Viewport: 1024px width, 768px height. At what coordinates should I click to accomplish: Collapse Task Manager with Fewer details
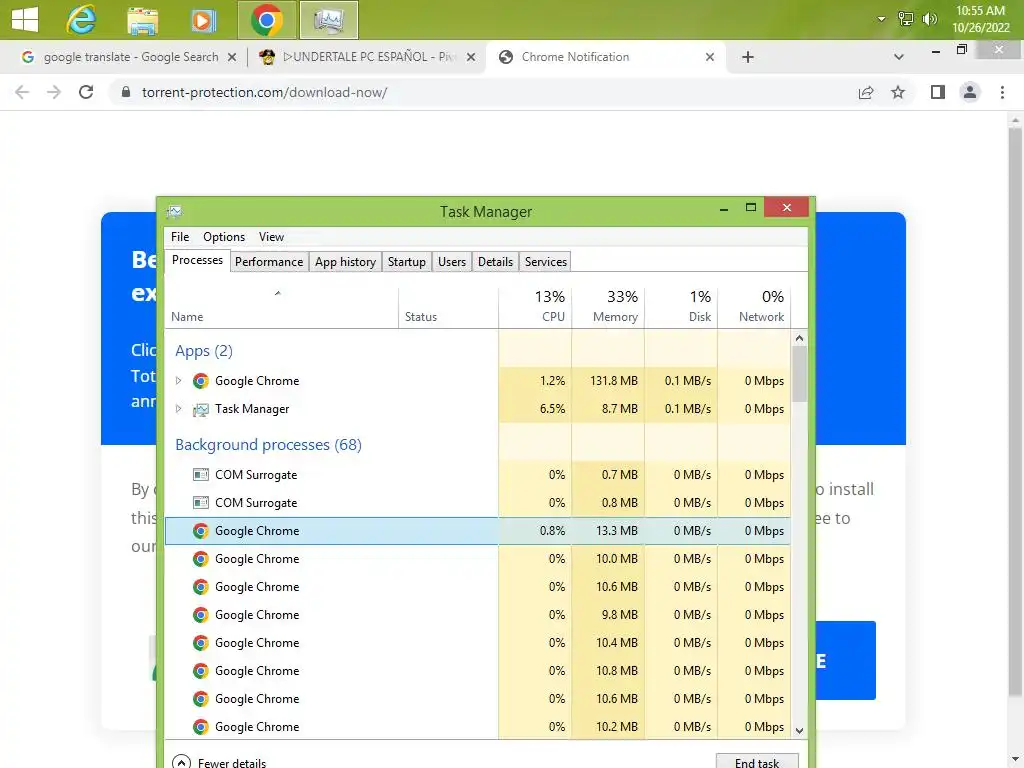(x=219, y=762)
